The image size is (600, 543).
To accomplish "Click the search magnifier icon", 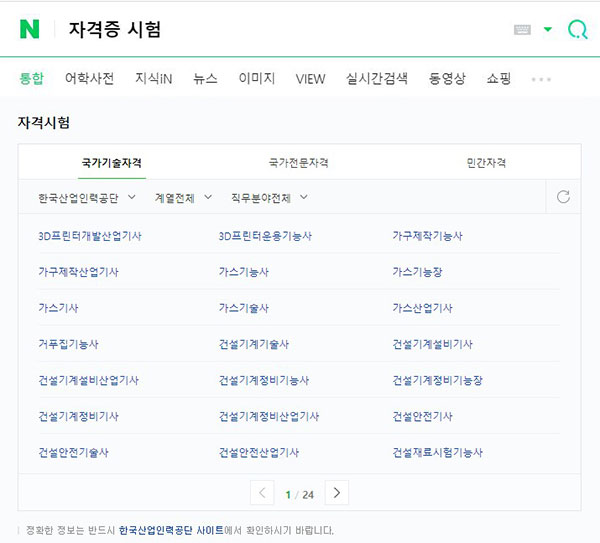I will click(x=576, y=30).
